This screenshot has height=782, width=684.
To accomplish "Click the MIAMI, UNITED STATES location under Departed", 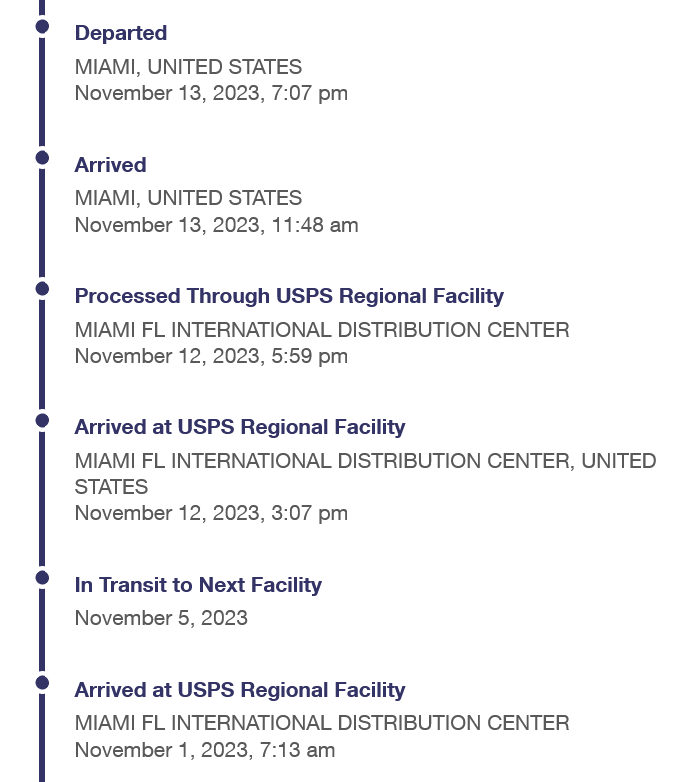I will pyautogui.click(x=188, y=67).
